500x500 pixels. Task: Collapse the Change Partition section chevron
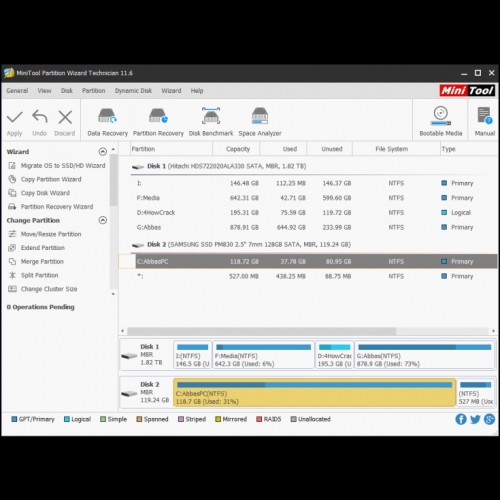103,220
